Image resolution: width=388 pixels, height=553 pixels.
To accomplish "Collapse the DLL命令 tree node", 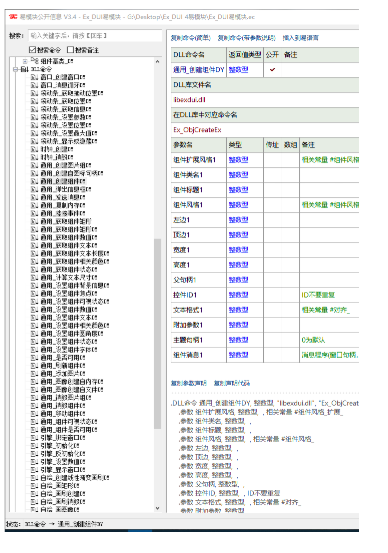I will pos(16,69).
